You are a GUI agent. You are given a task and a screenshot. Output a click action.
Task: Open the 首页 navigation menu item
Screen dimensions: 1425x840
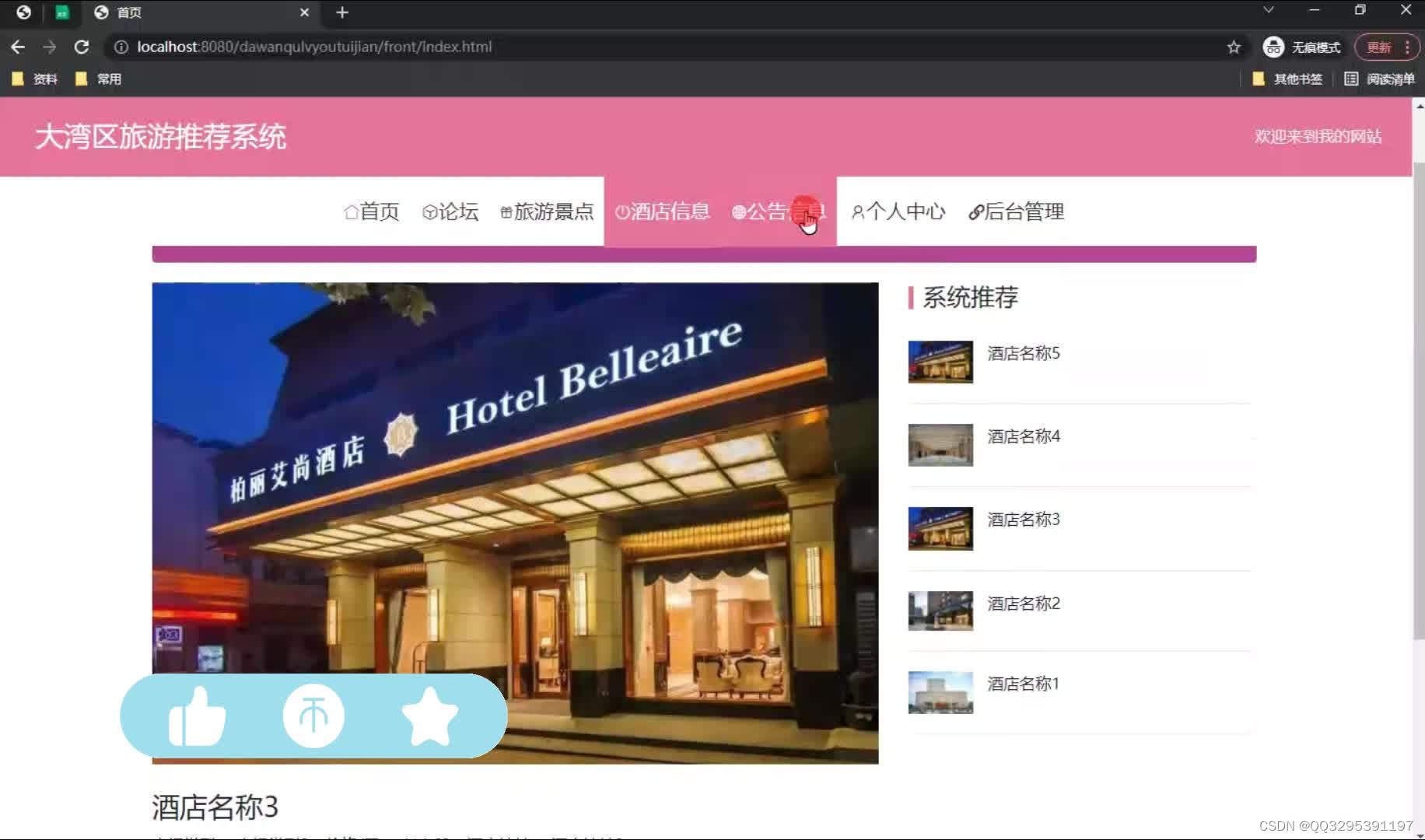[372, 212]
